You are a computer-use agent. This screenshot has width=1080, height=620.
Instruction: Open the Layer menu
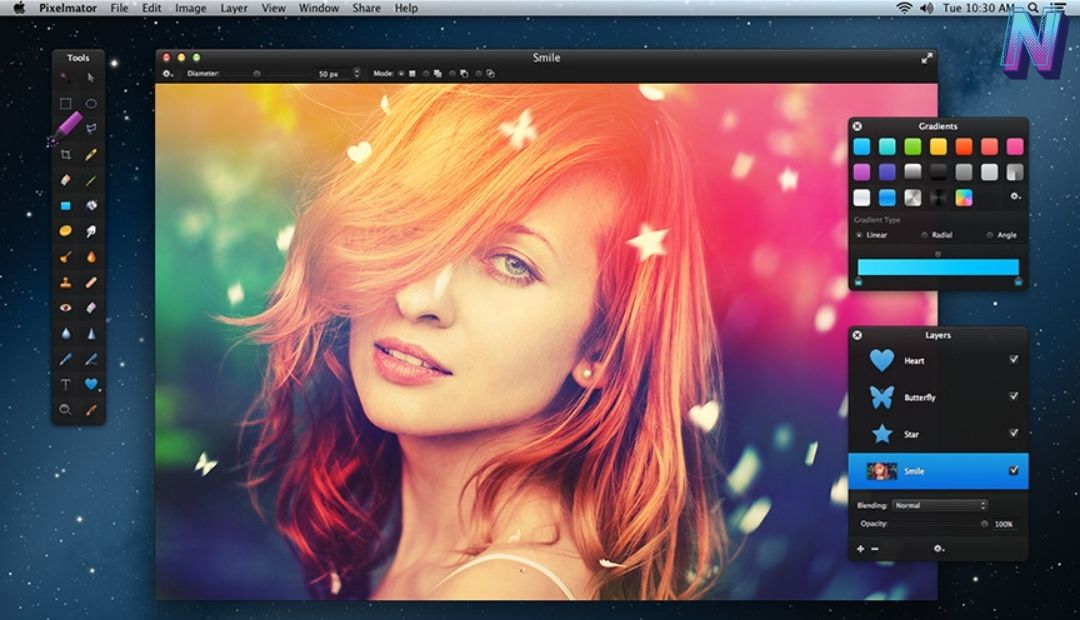[233, 8]
